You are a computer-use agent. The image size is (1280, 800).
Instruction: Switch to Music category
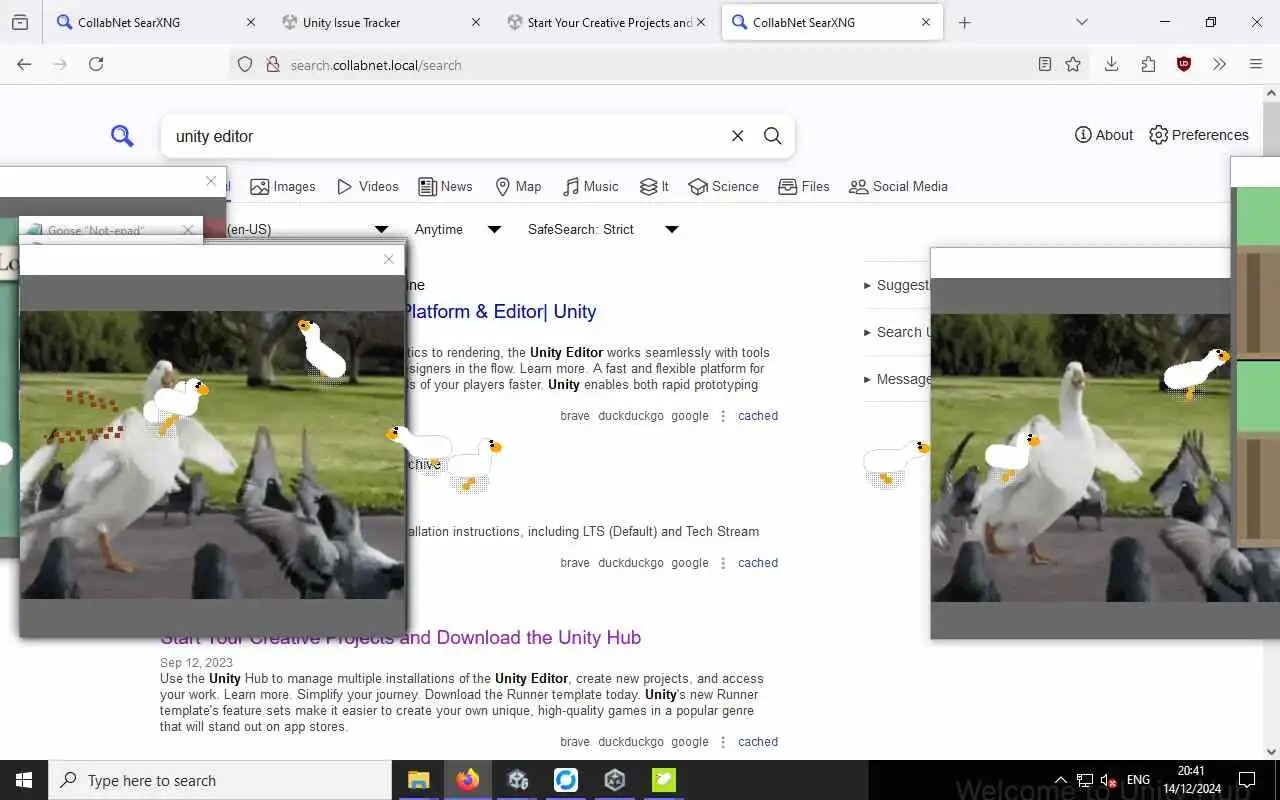click(x=590, y=186)
